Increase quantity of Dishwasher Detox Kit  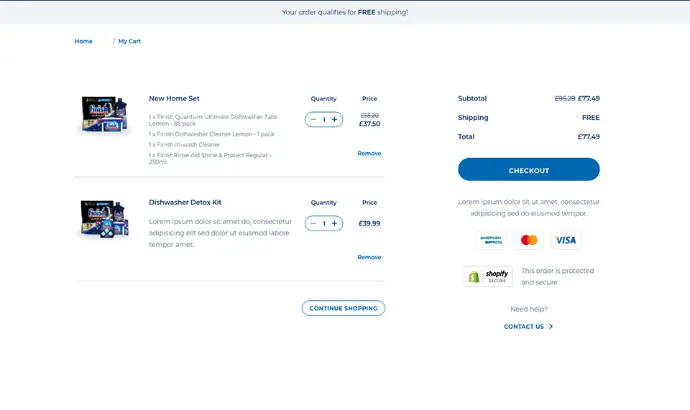click(x=334, y=224)
